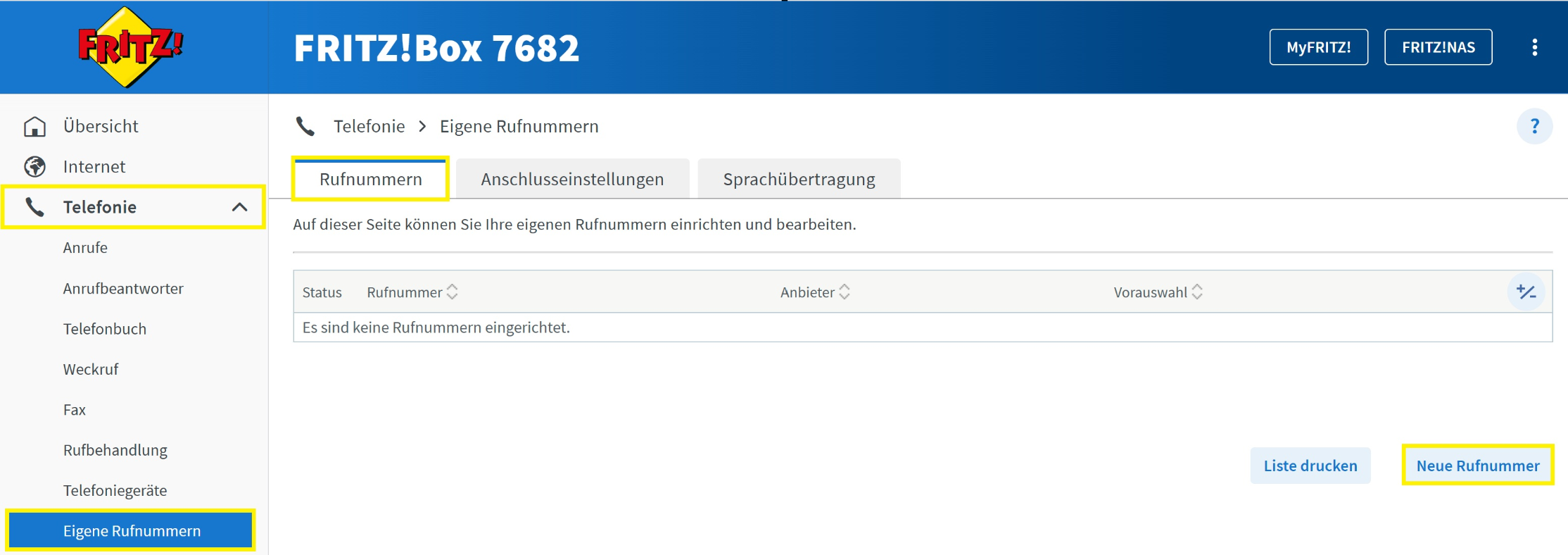Viewport: 1568px width, 555px height.
Task: Switch to the Anschlusseinstellungen tab
Action: [572, 179]
